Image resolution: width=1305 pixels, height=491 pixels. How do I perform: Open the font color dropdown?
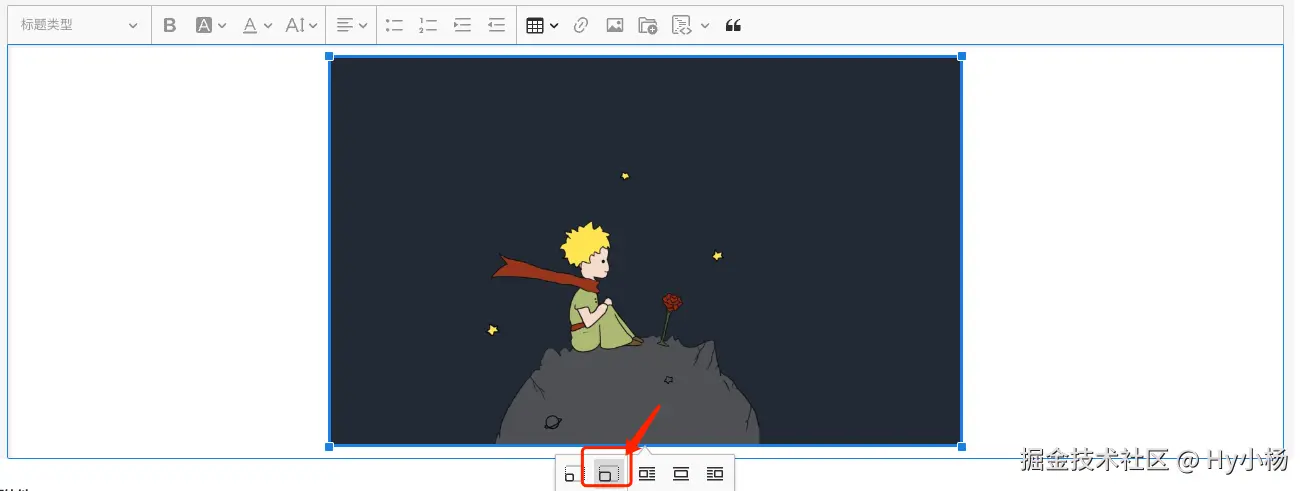point(257,25)
